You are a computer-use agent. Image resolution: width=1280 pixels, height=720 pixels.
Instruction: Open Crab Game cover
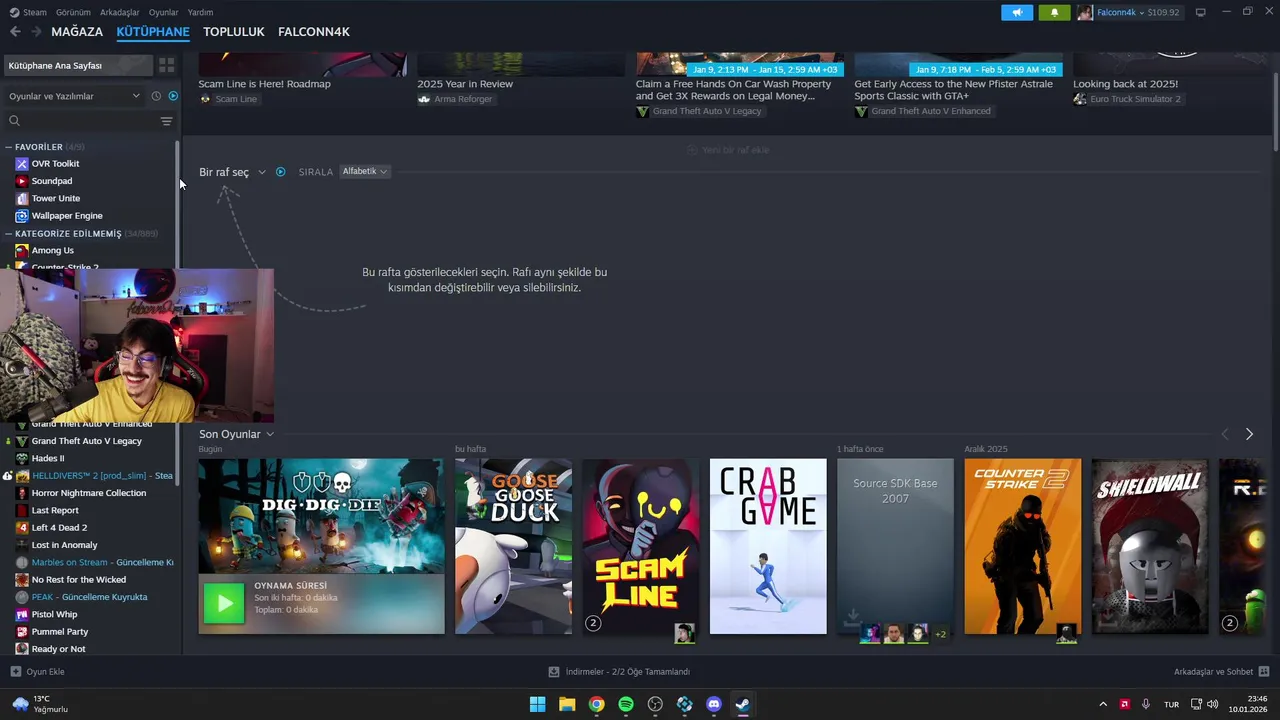pyautogui.click(x=768, y=546)
